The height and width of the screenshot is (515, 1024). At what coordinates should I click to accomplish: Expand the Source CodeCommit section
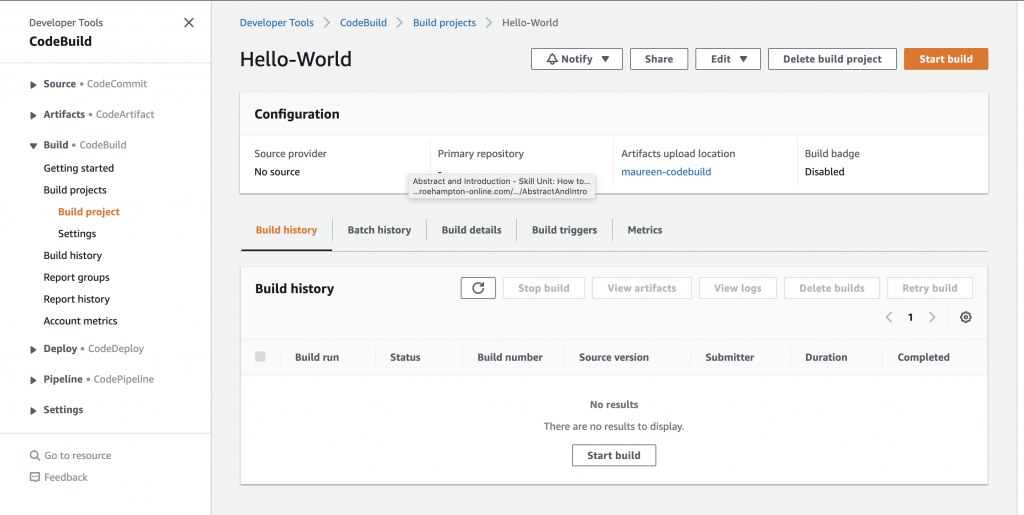tap(34, 85)
